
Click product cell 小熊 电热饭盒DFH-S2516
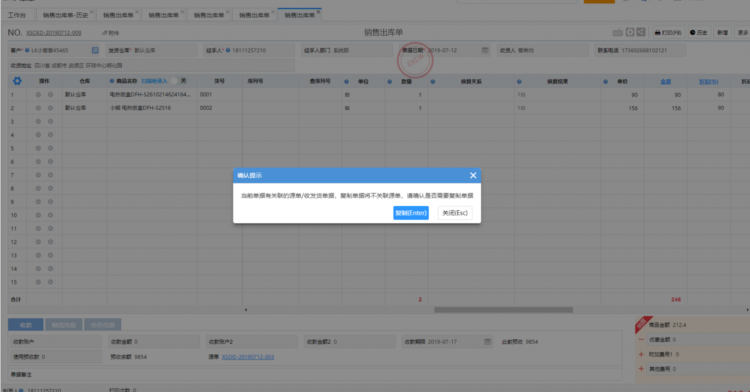[x=152, y=108]
